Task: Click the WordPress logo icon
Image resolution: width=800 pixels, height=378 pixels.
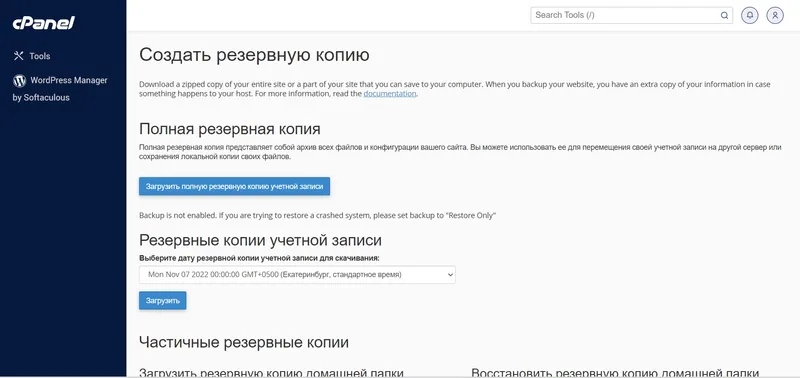Action: click(x=19, y=81)
